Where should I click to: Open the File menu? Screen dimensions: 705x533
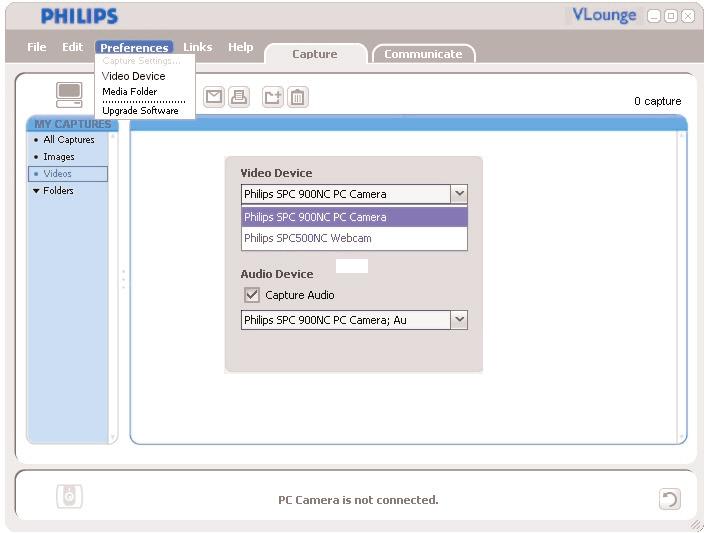click(36, 47)
